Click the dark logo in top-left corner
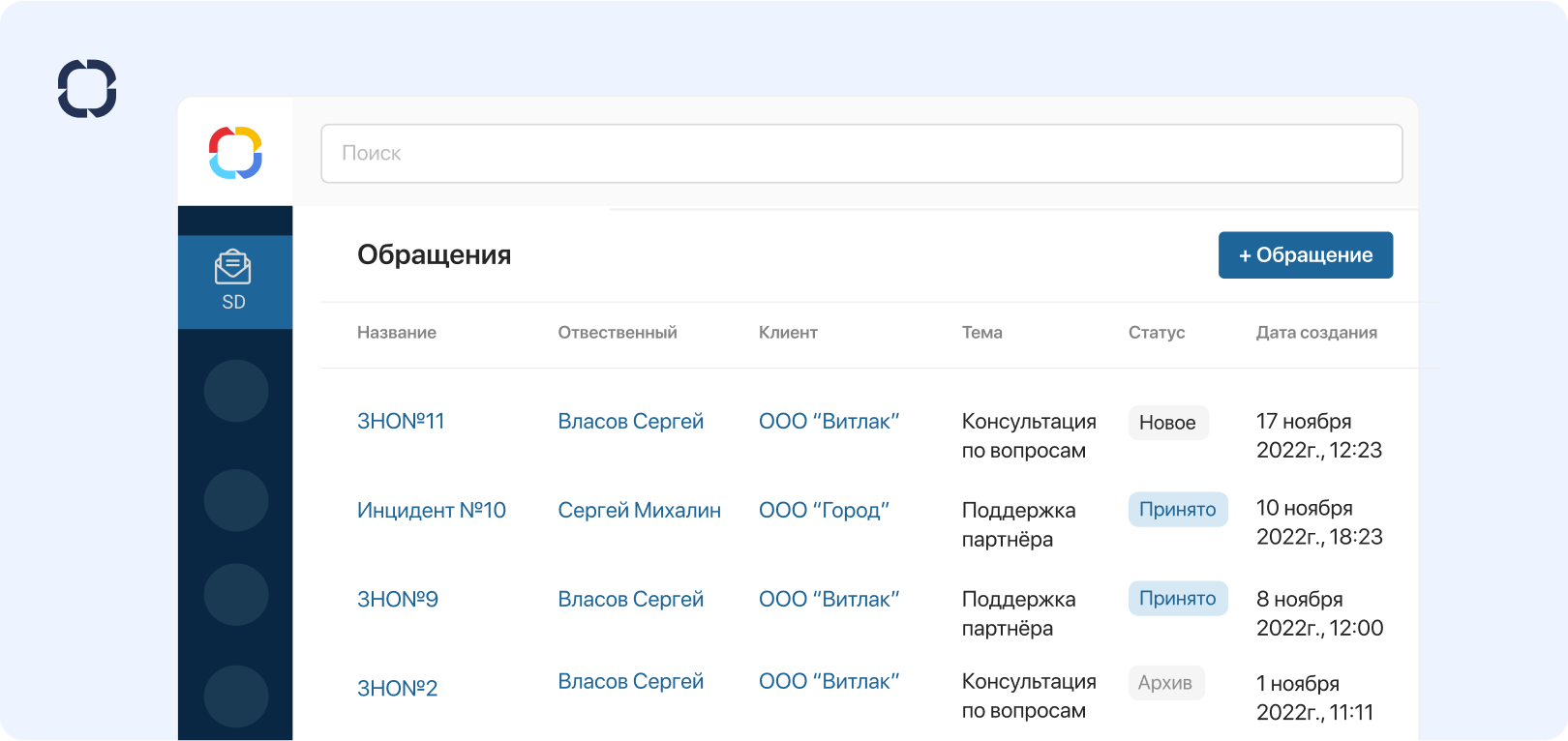1568x741 pixels. [87, 89]
